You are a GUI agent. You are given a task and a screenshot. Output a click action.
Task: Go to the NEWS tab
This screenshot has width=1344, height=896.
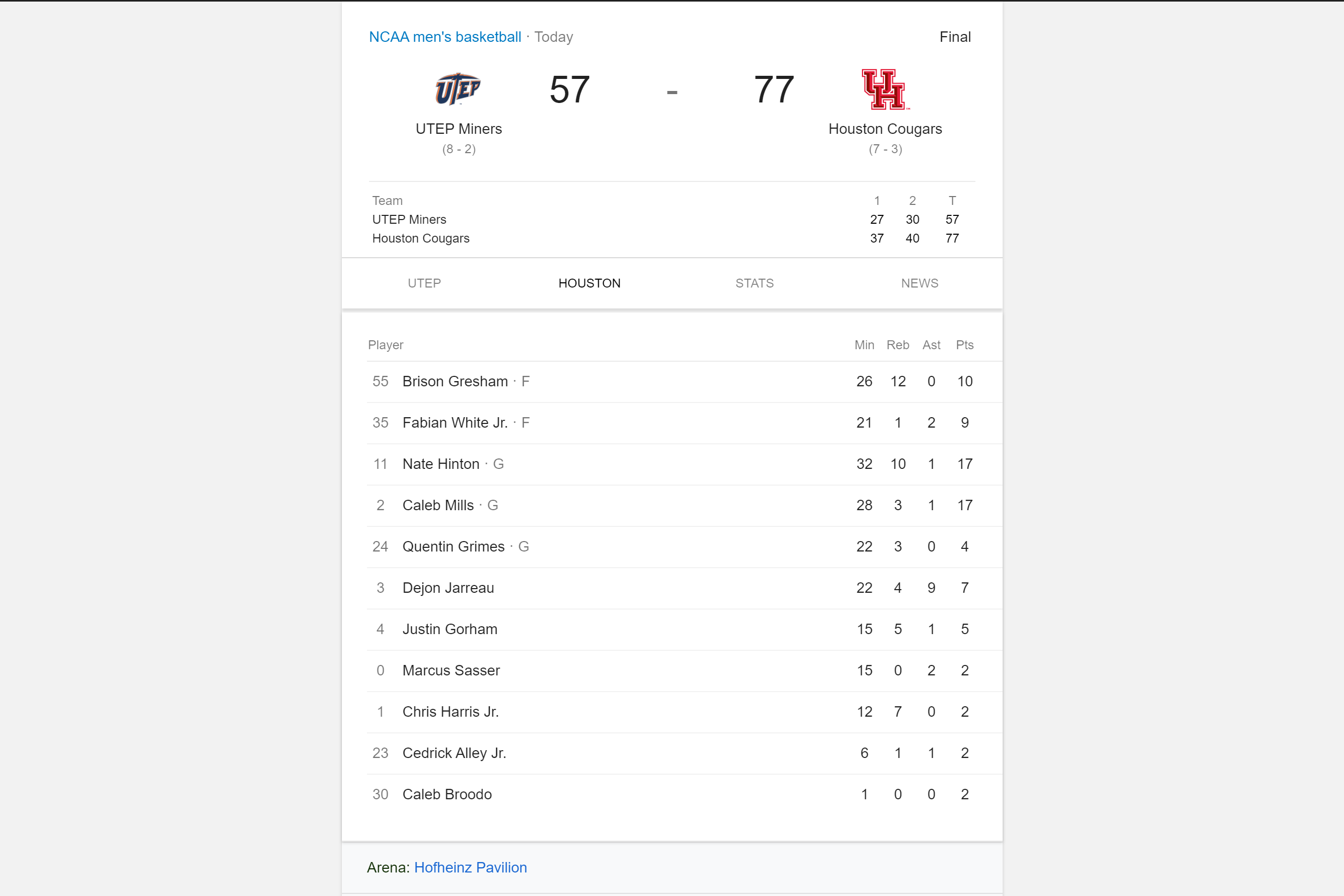pos(920,283)
